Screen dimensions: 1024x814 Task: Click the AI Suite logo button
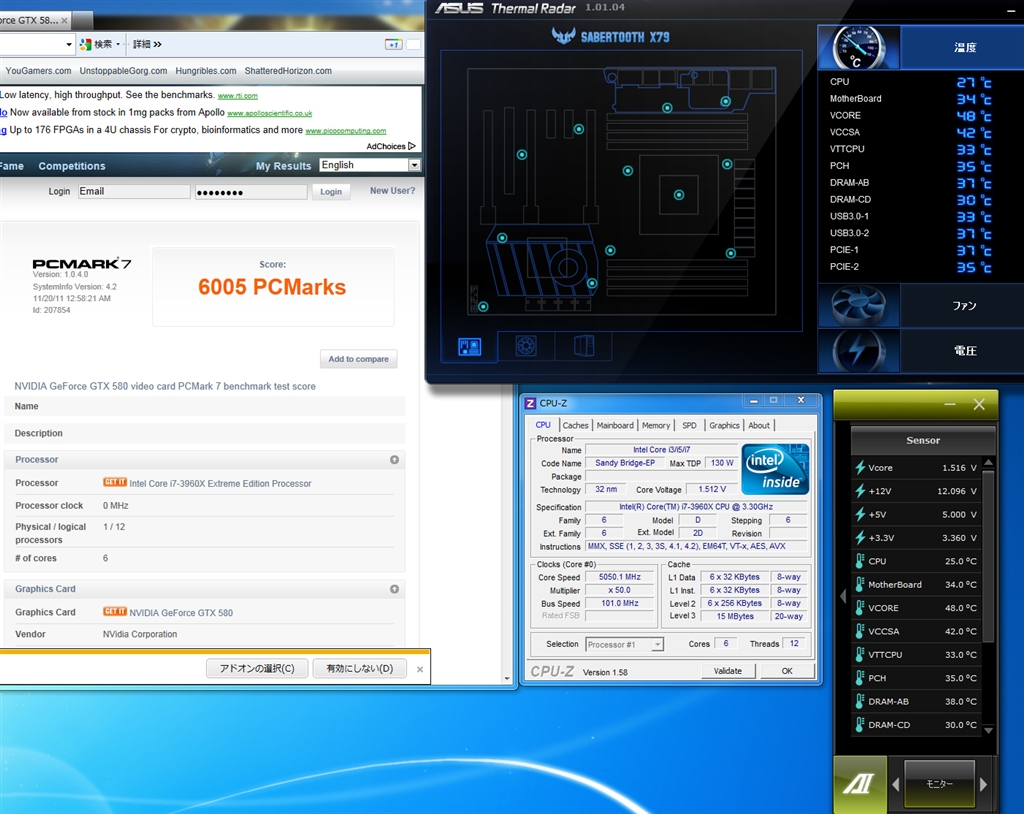[x=859, y=784]
